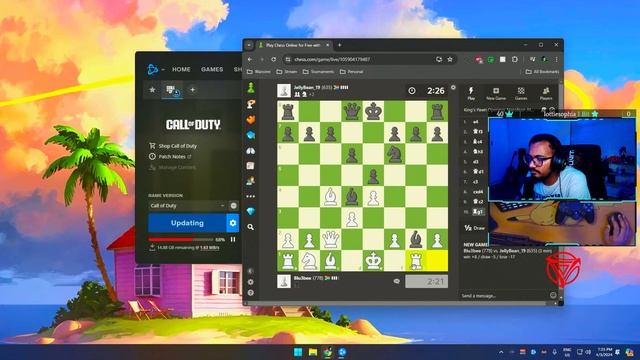Select the white knight on b1
The height and width of the screenshot is (360, 640).
click(x=309, y=261)
